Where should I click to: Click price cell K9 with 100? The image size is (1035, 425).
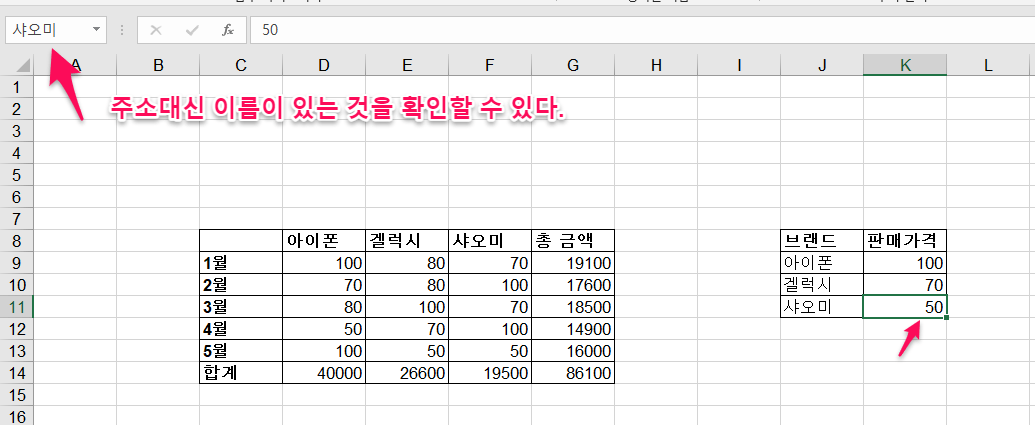pyautogui.click(x=905, y=263)
